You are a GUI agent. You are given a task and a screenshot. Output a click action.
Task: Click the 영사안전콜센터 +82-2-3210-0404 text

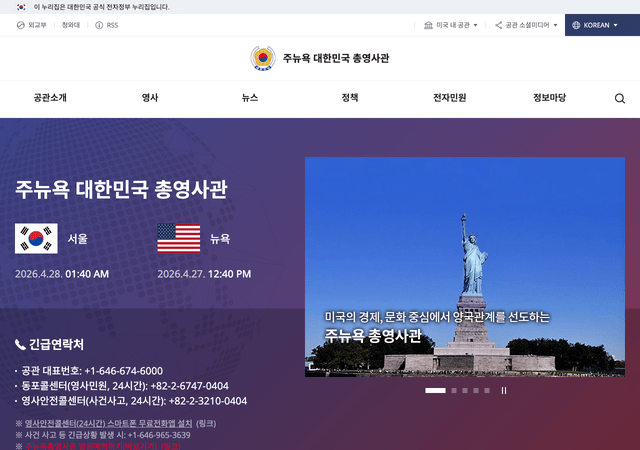coord(134,401)
